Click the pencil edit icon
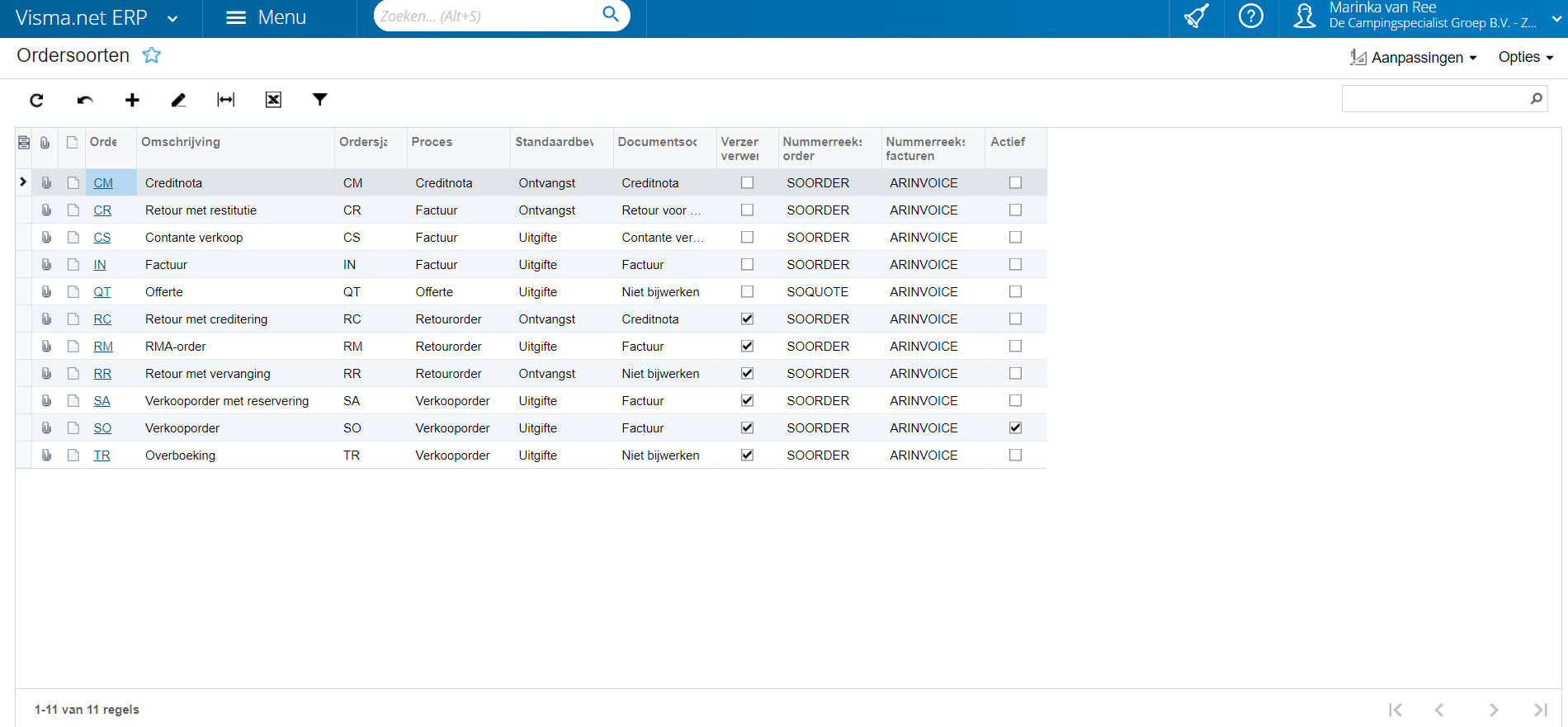 [x=178, y=100]
